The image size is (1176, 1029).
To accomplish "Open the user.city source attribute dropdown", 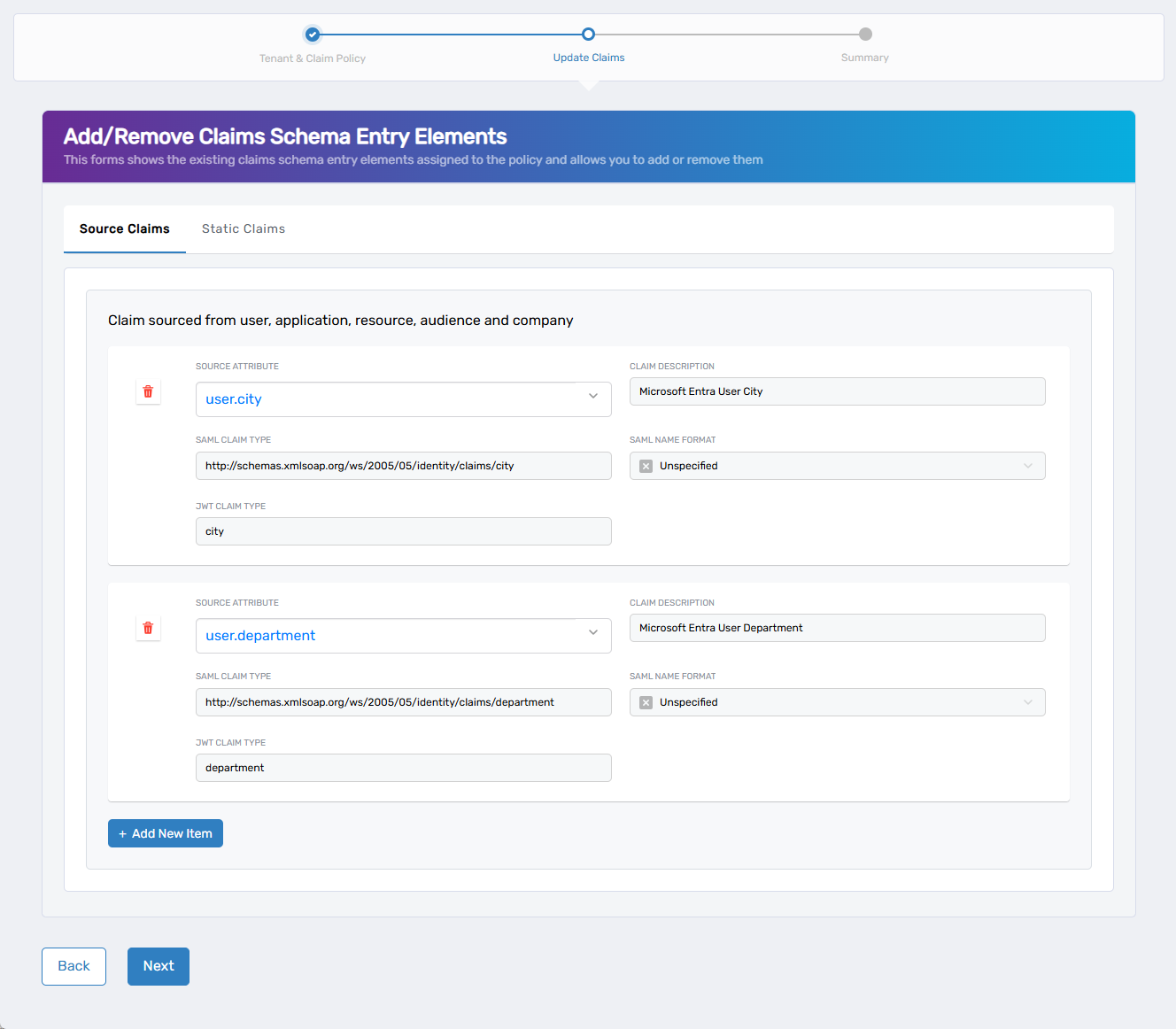I will (x=592, y=397).
